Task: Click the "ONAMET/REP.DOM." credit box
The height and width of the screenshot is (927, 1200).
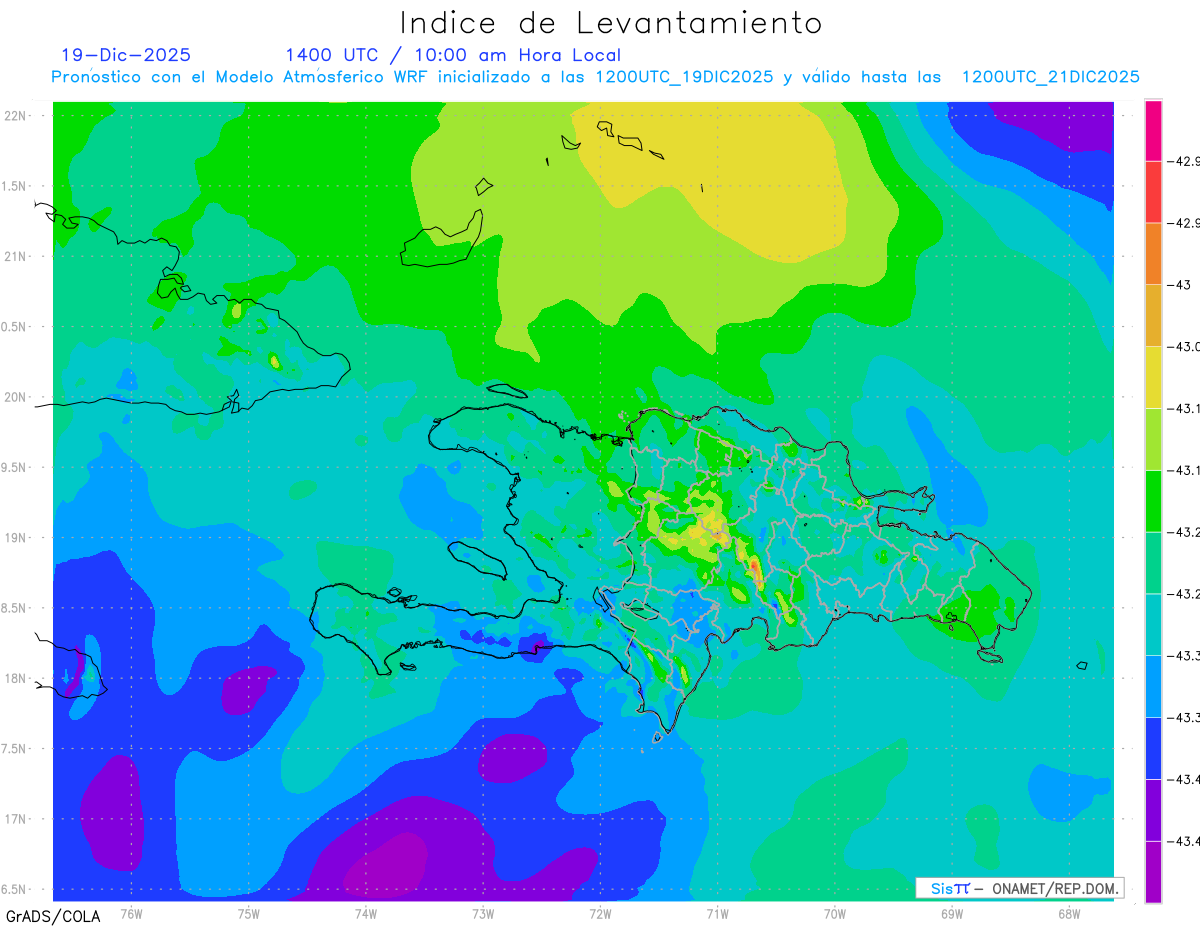Action: (1019, 888)
